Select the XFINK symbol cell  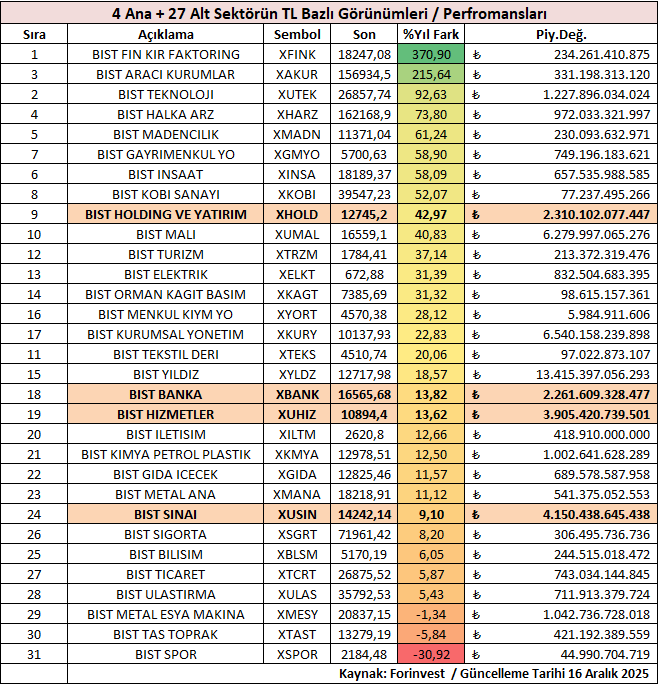click(x=297, y=54)
